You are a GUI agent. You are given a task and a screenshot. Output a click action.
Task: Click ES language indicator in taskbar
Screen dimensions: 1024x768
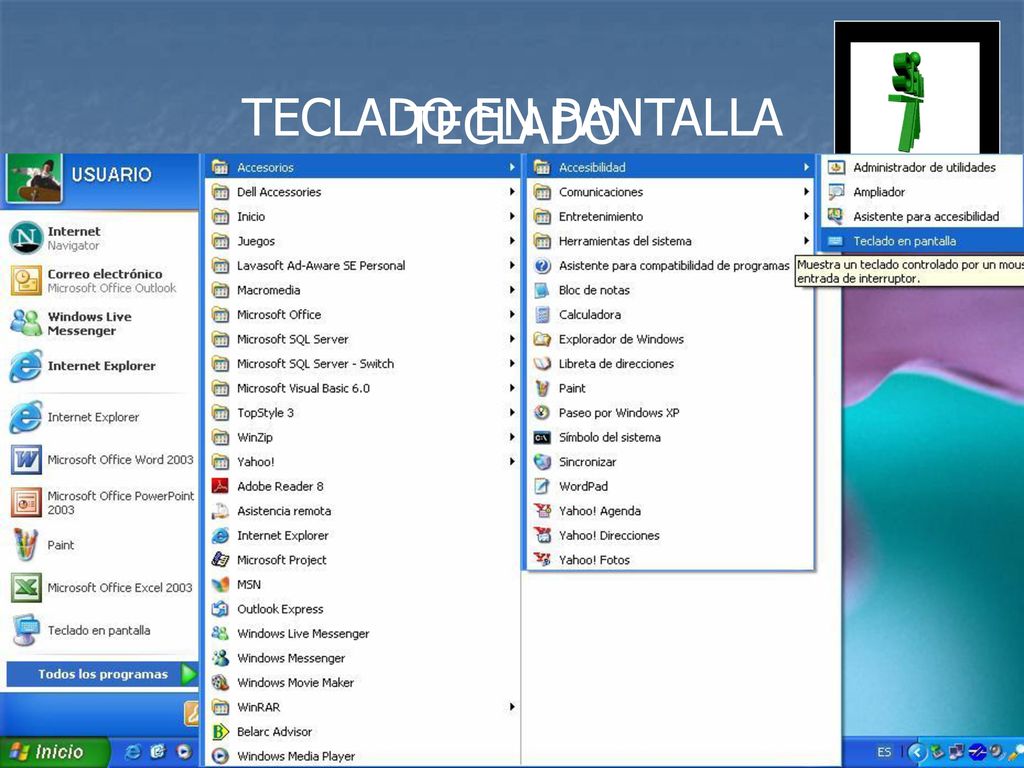pyautogui.click(x=884, y=752)
